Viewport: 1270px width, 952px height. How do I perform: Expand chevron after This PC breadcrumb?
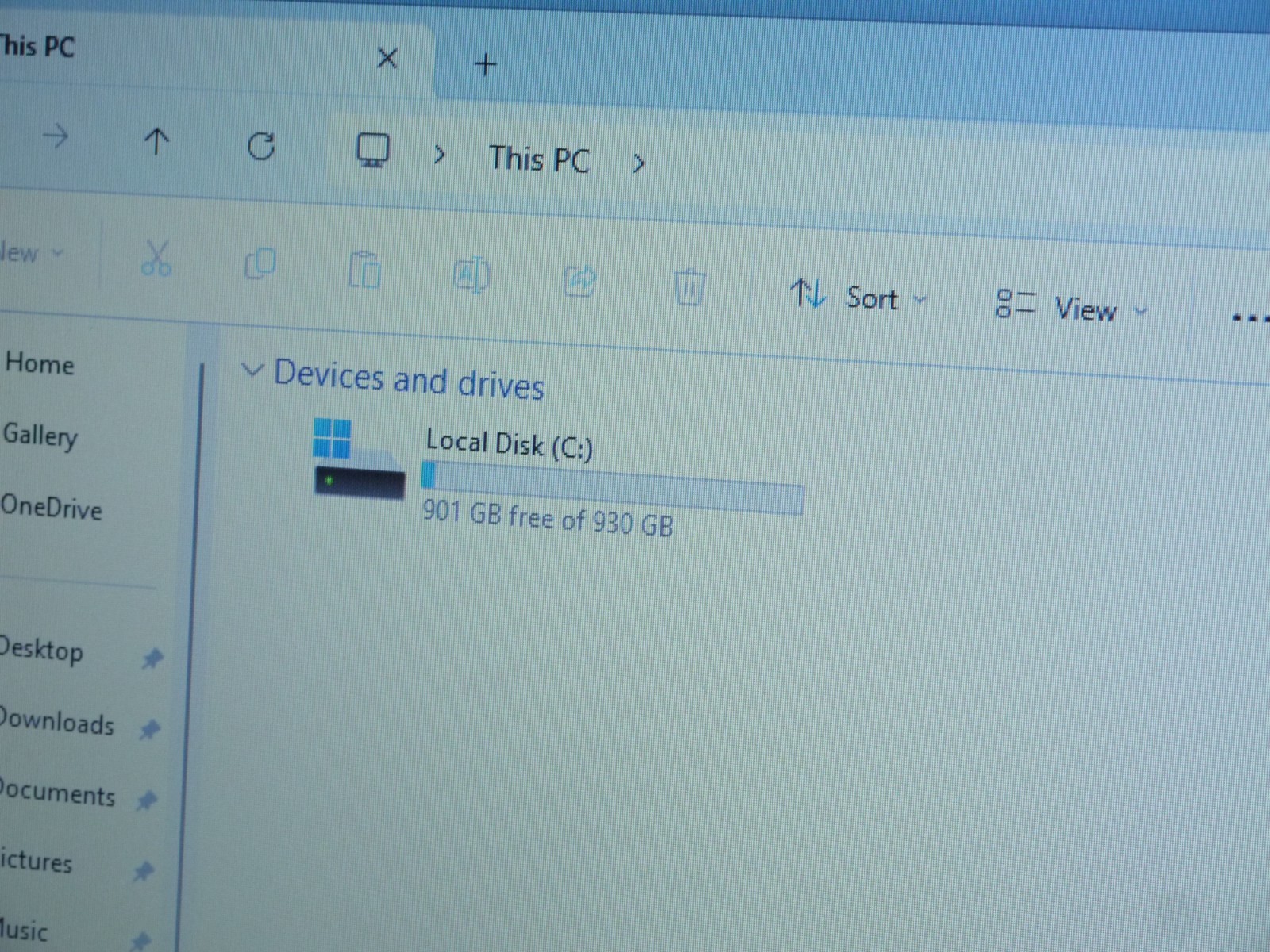[x=638, y=163]
